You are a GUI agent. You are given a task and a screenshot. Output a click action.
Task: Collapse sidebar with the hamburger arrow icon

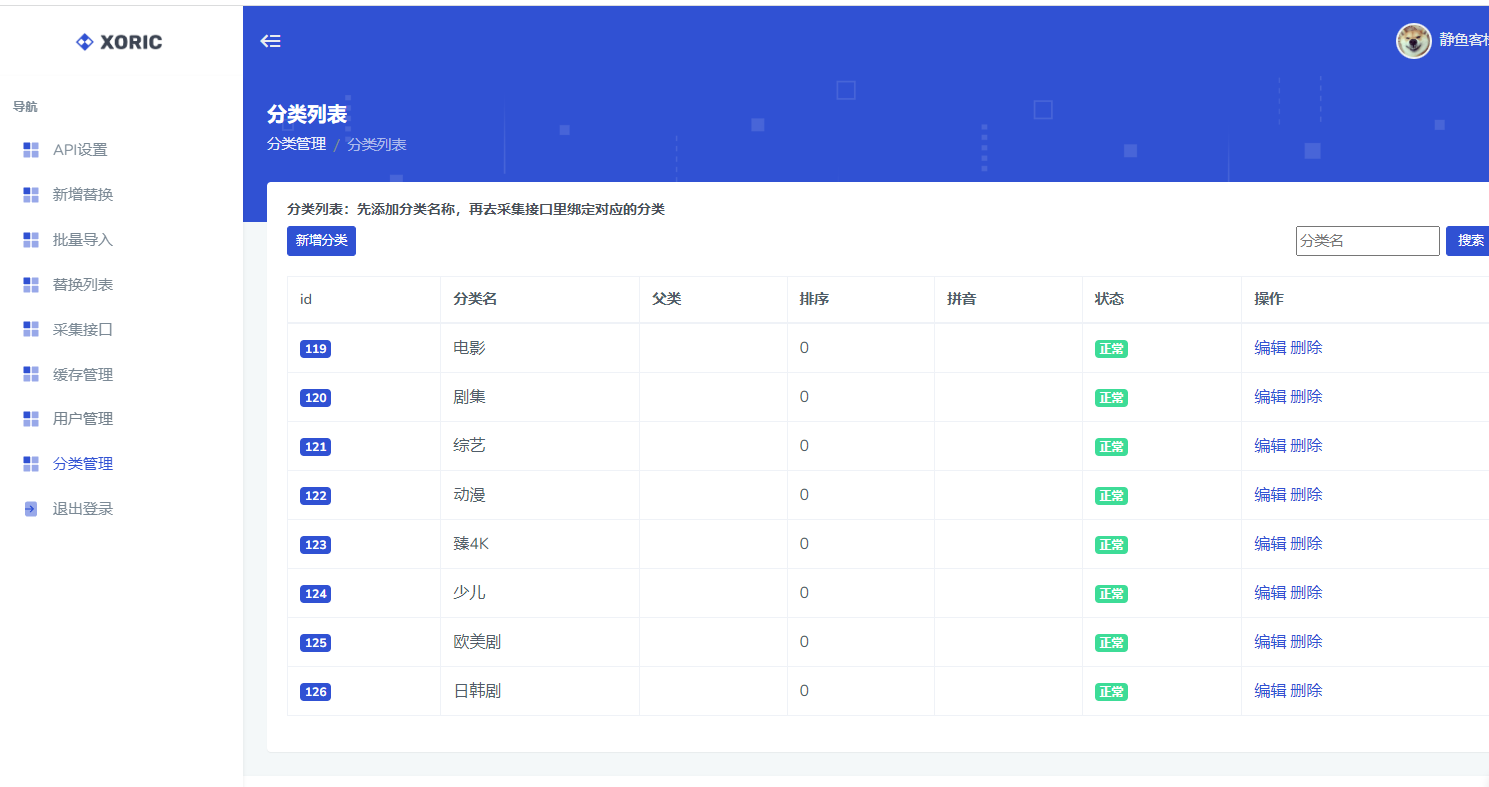coord(270,41)
